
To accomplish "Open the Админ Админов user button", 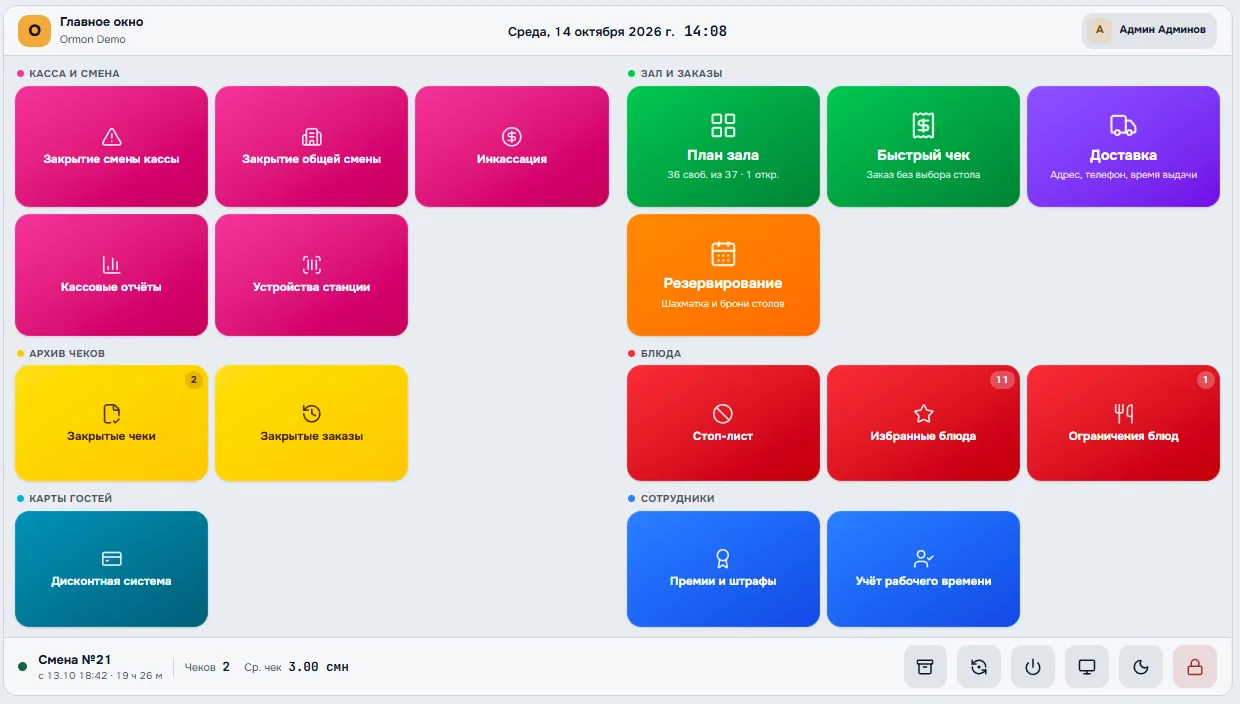I will click(x=1149, y=30).
